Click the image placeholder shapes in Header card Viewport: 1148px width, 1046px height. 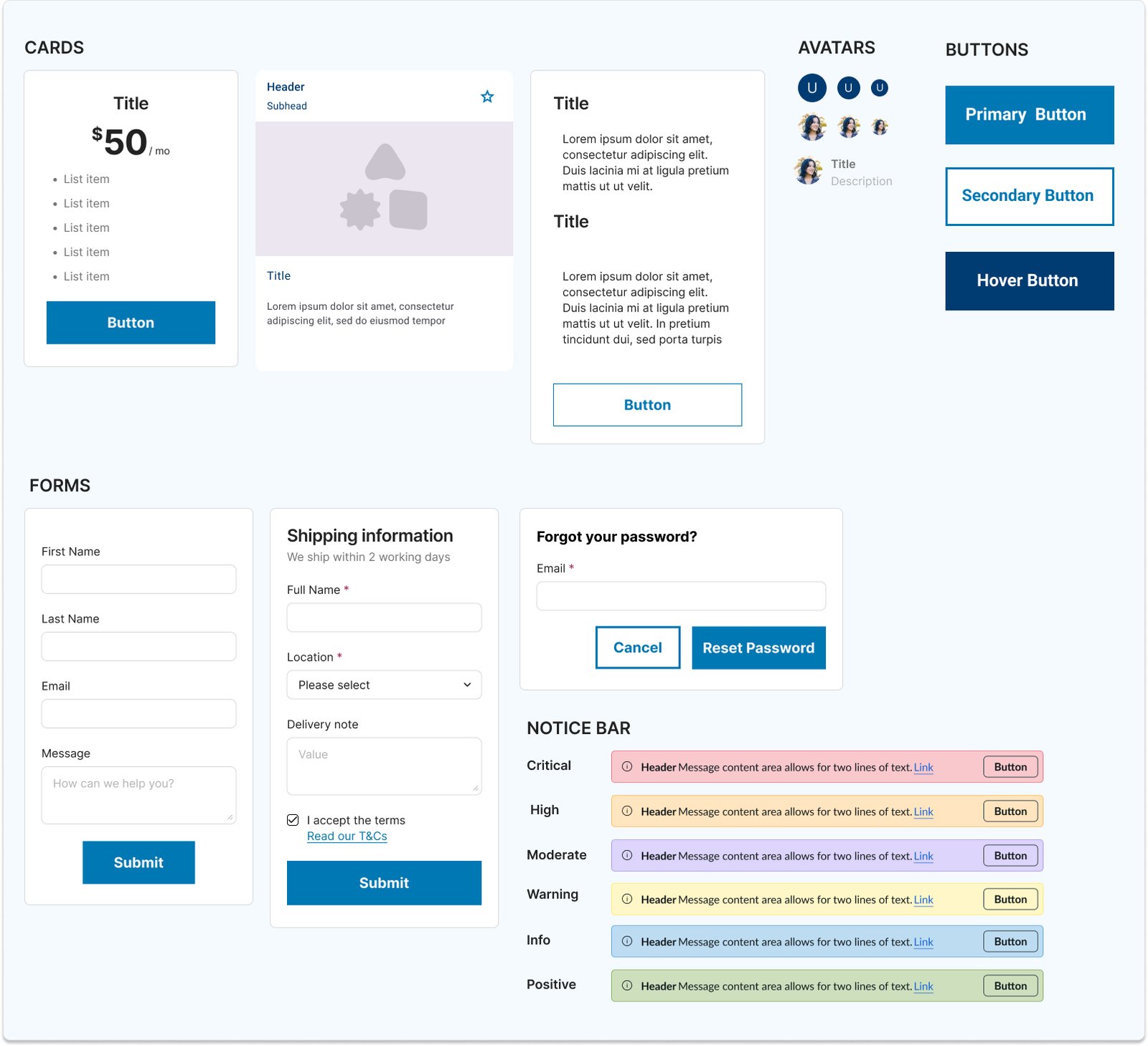[384, 188]
